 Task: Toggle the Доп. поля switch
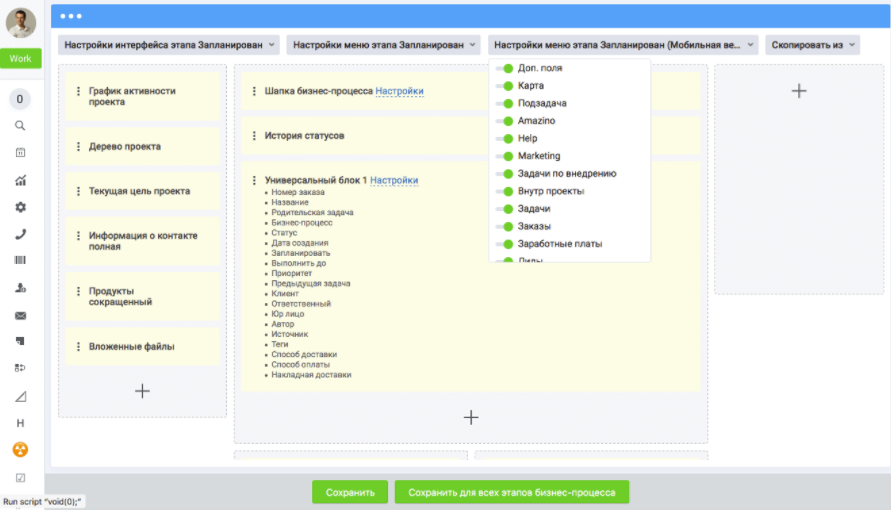[505, 68]
